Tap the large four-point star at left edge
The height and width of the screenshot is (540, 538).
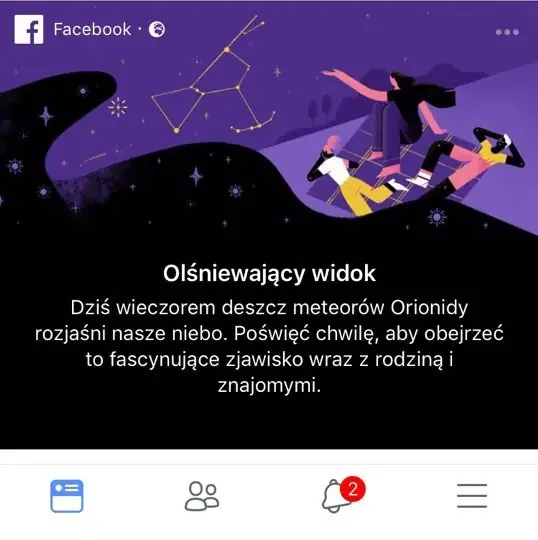click(x=46, y=116)
